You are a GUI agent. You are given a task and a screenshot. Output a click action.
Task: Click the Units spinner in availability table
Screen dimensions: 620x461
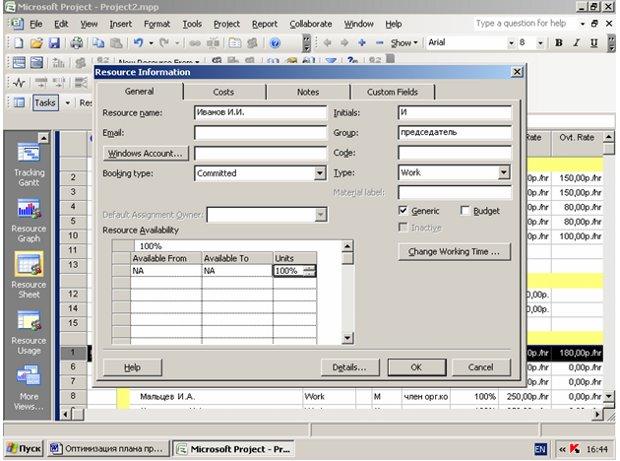(309, 271)
